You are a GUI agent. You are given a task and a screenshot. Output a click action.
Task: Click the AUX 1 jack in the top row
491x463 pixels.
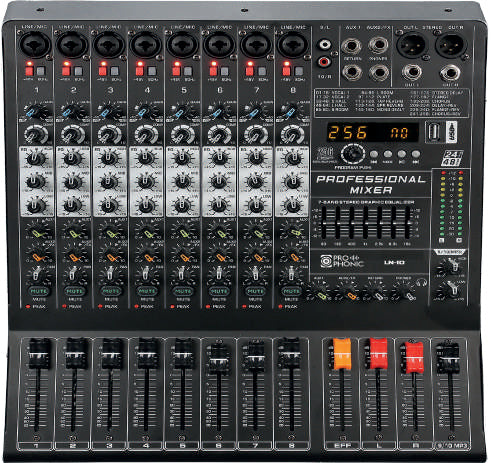pos(351,45)
